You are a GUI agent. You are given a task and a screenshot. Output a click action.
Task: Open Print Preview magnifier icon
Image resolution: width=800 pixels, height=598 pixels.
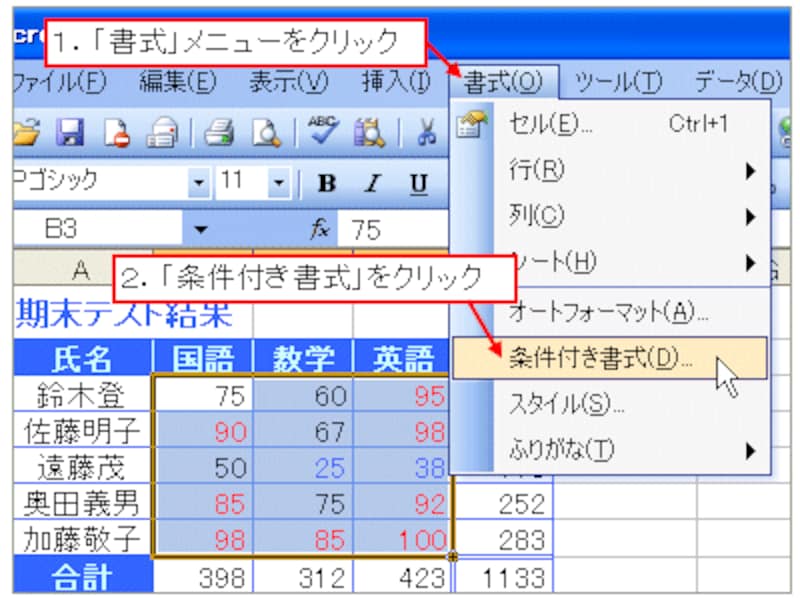(266, 133)
